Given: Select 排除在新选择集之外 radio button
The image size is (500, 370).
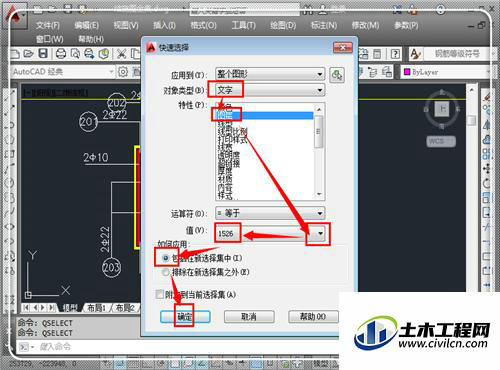Looking at the screenshot, I should pyautogui.click(x=166, y=272).
